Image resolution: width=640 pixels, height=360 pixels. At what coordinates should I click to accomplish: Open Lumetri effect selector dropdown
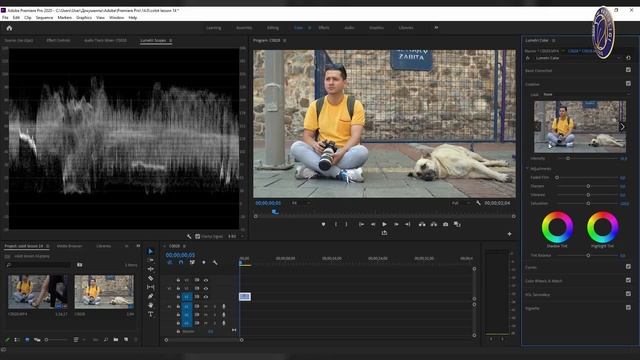tap(578, 58)
